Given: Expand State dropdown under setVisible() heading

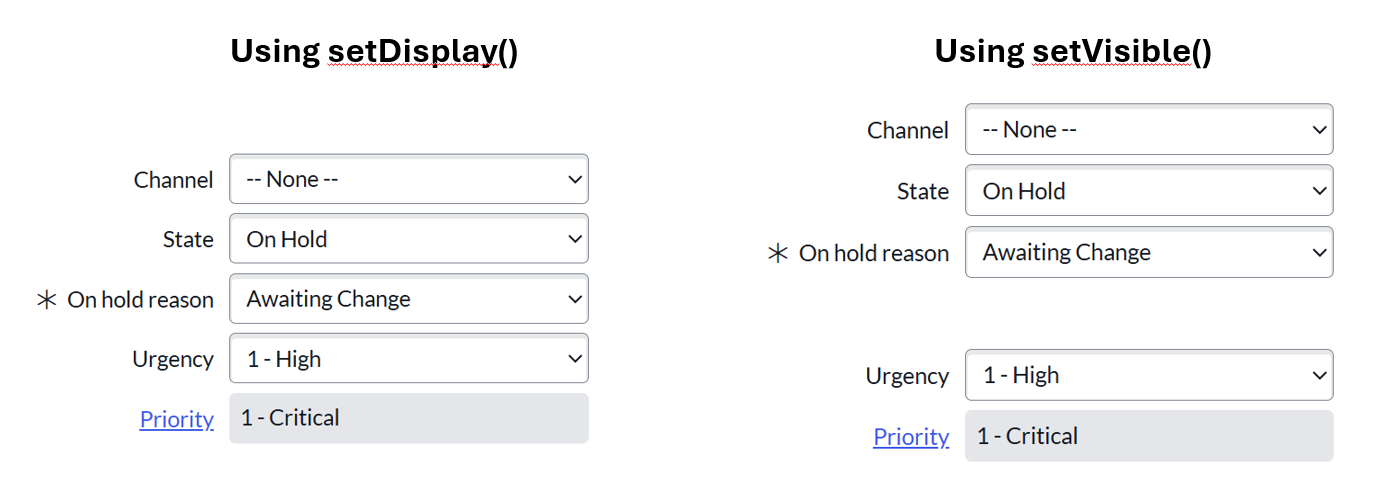Looking at the screenshot, I should pos(1148,191).
